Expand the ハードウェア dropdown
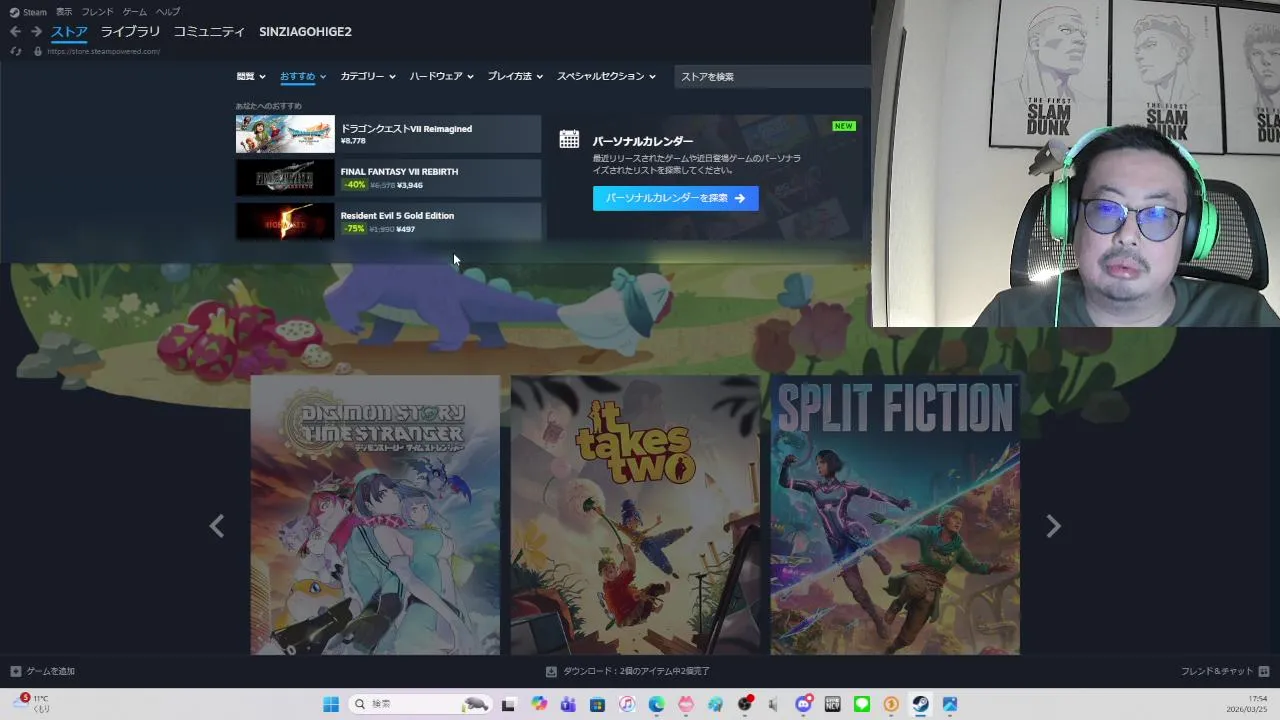This screenshot has height=720, width=1280. tap(442, 76)
